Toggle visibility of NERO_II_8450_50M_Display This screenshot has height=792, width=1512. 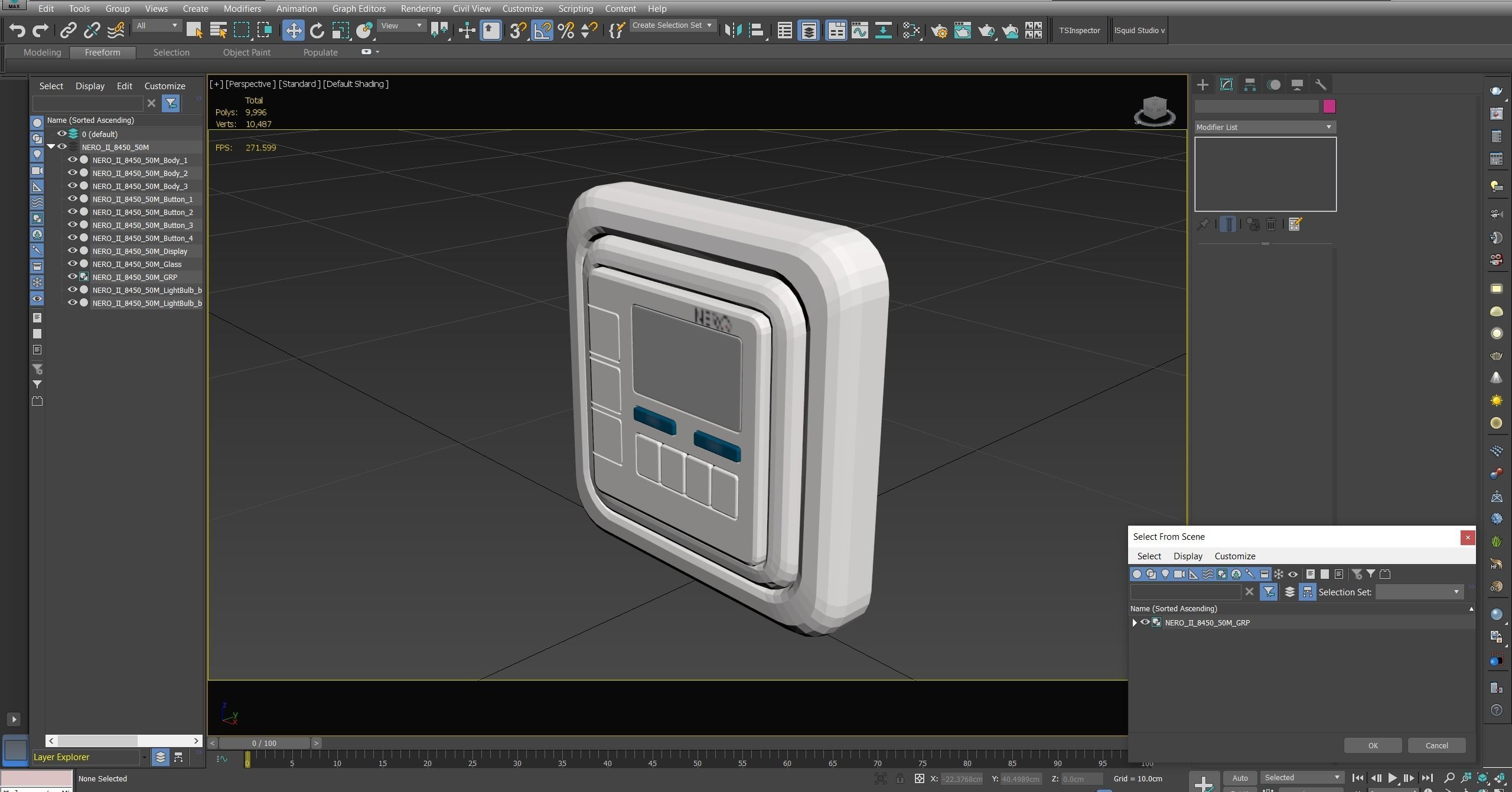(73, 250)
